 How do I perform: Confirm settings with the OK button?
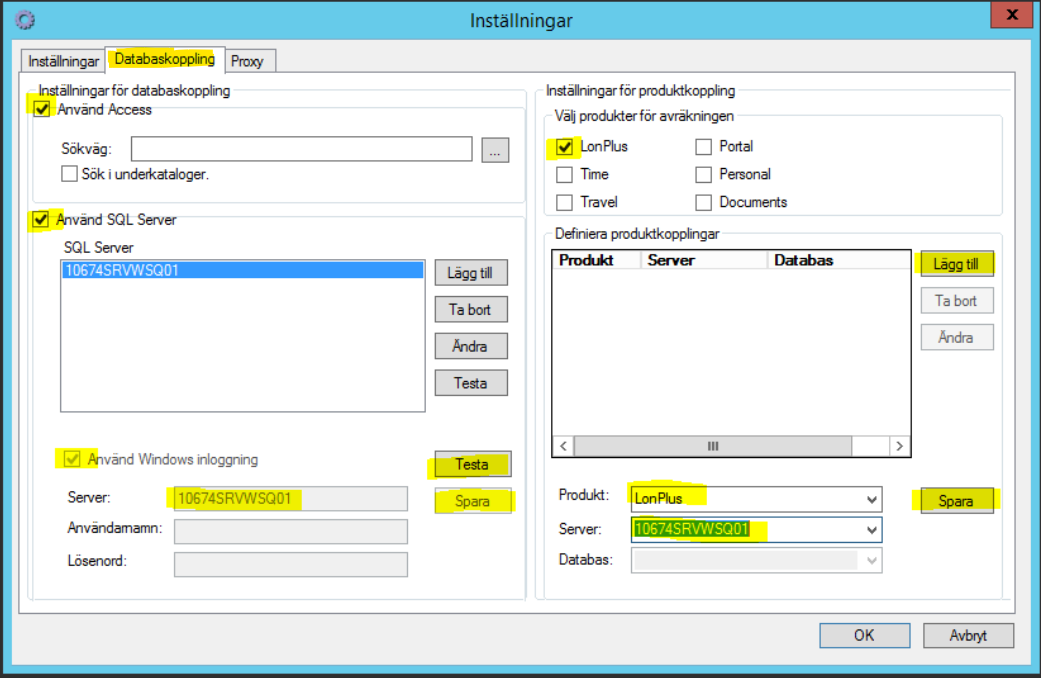point(864,635)
